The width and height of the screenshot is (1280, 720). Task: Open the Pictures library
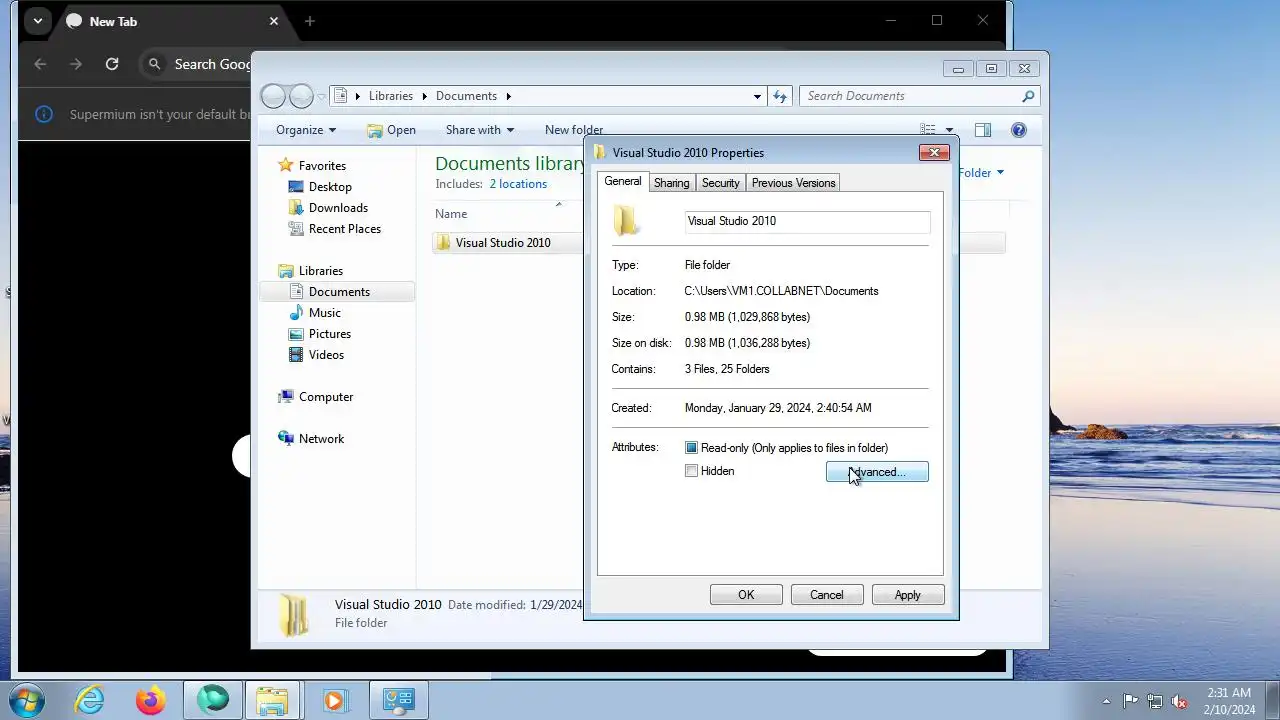click(330, 334)
